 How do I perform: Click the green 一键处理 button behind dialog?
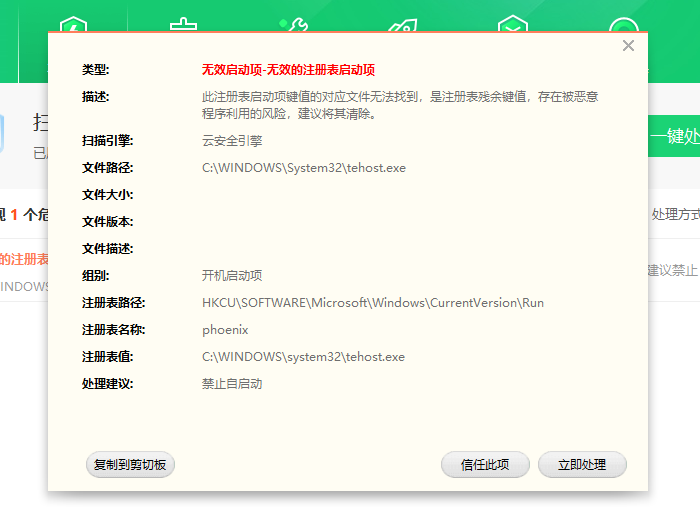point(674,136)
